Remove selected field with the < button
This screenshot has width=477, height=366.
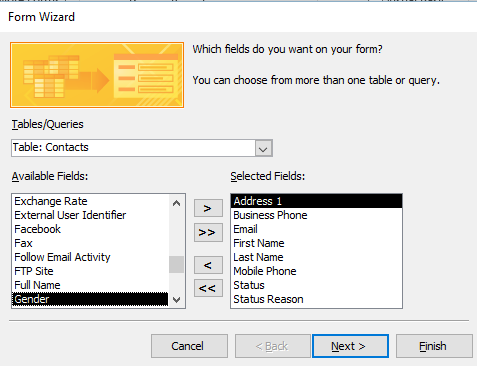tap(208, 265)
